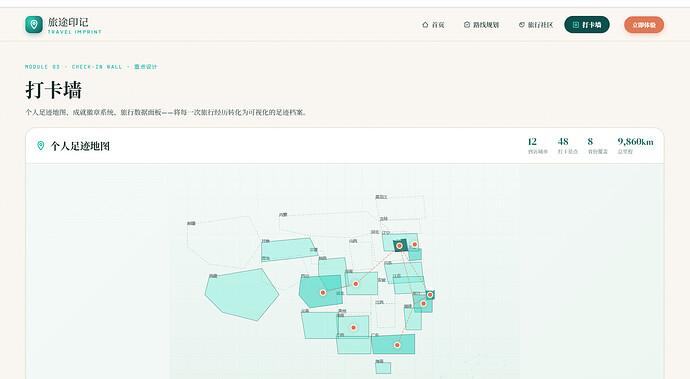This screenshot has width=690, height=379.
Task: Click the 旅途印记 Travel Imprint brand name
Action: [x=74, y=26]
